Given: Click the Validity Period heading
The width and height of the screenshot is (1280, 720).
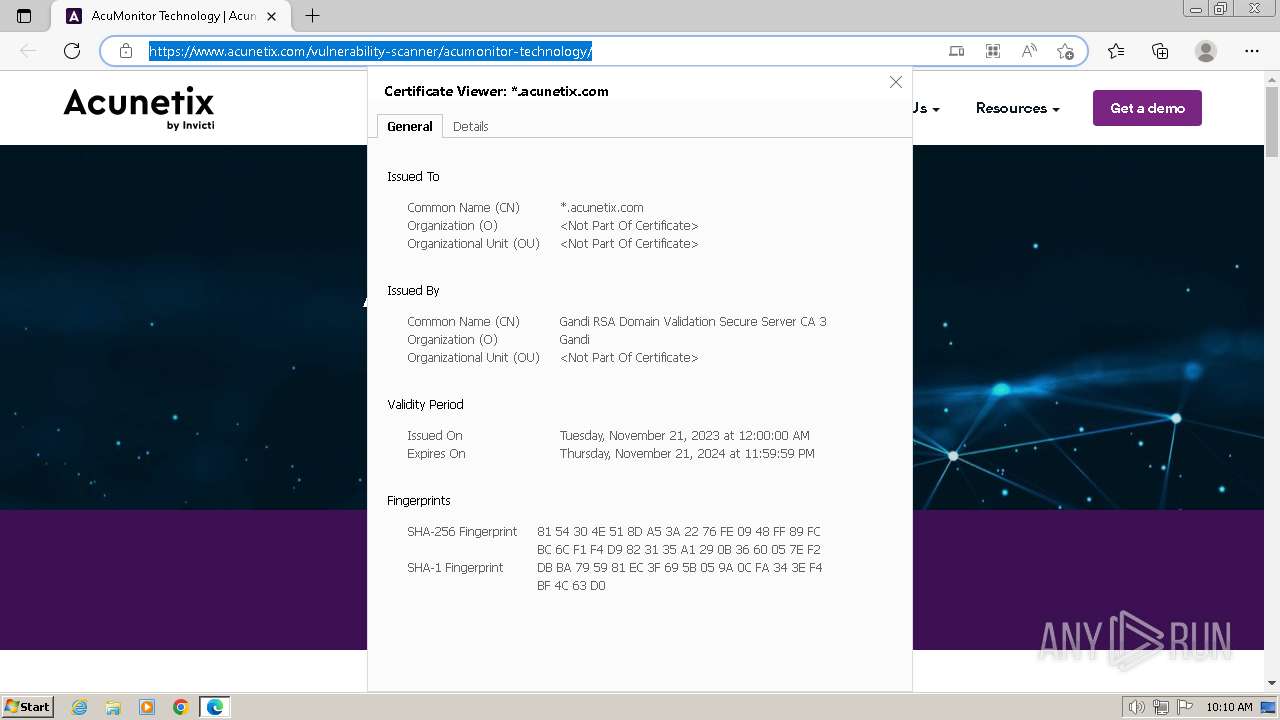Looking at the screenshot, I should (x=425, y=405).
